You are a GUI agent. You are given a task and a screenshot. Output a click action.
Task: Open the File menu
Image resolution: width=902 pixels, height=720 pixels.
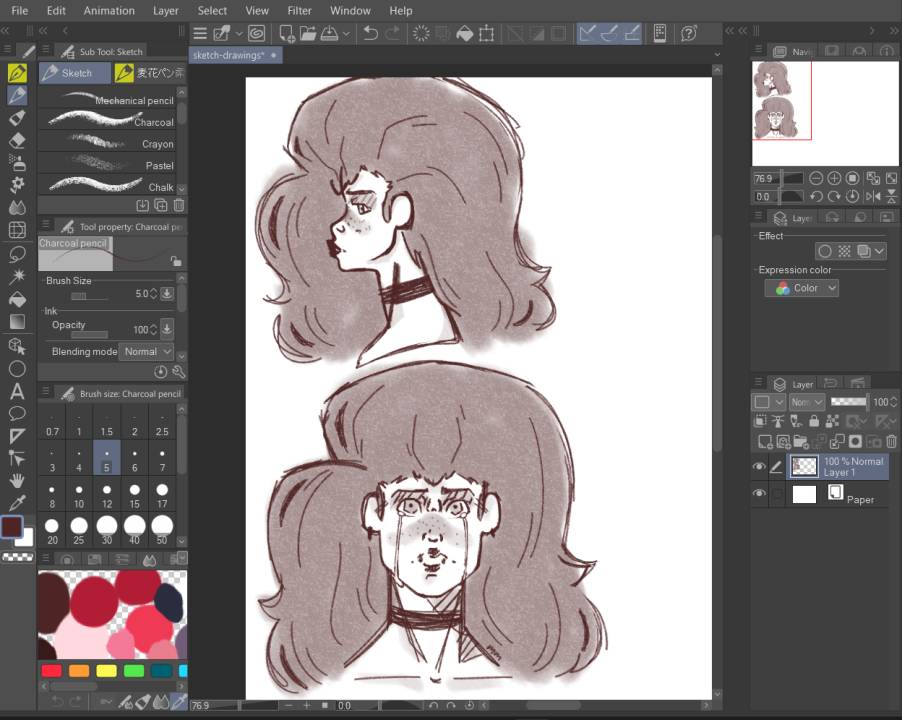[x=20, y=10]
